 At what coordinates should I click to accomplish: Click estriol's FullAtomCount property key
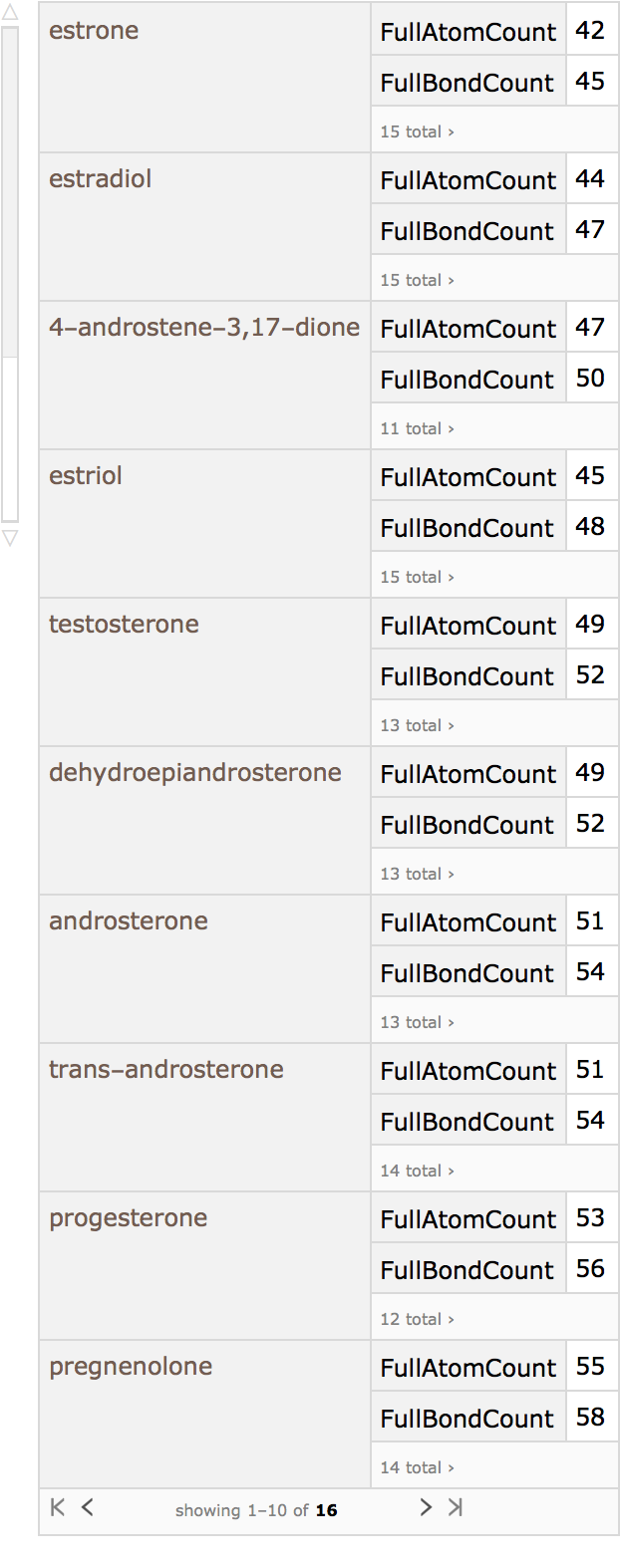pos(467,477)
